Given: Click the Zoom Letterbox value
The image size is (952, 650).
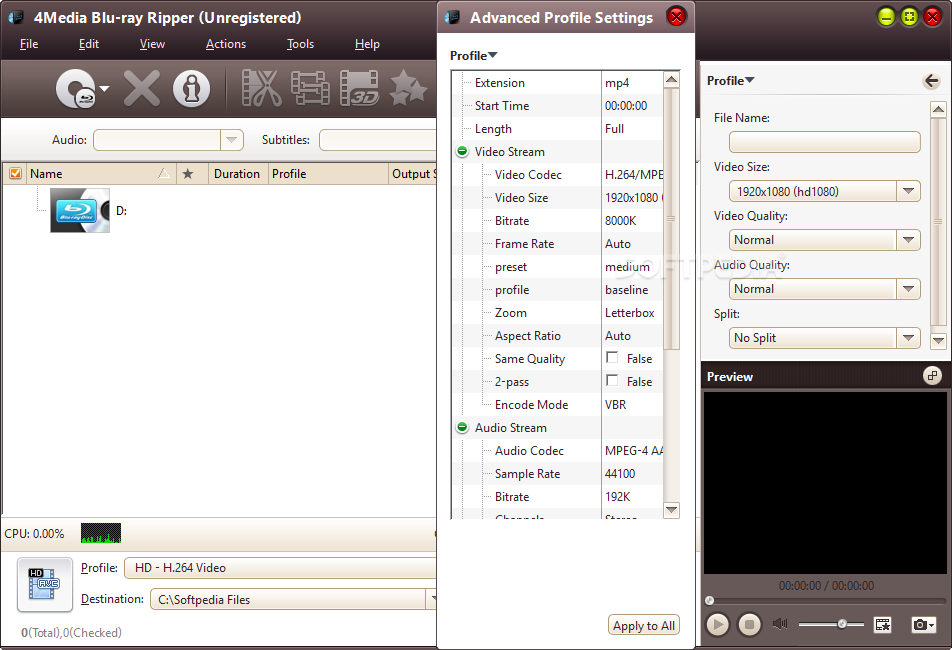Looking at the screenshot, I should click(632, 313).
